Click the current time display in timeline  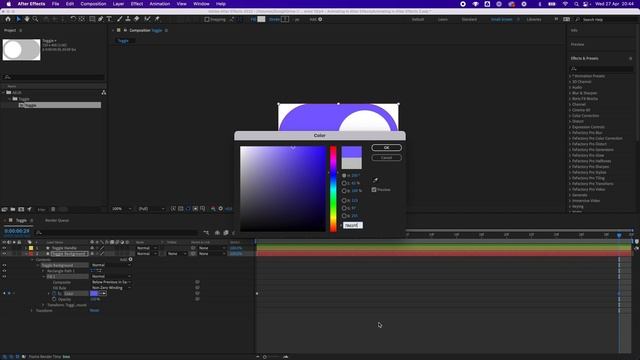[17, 231]
